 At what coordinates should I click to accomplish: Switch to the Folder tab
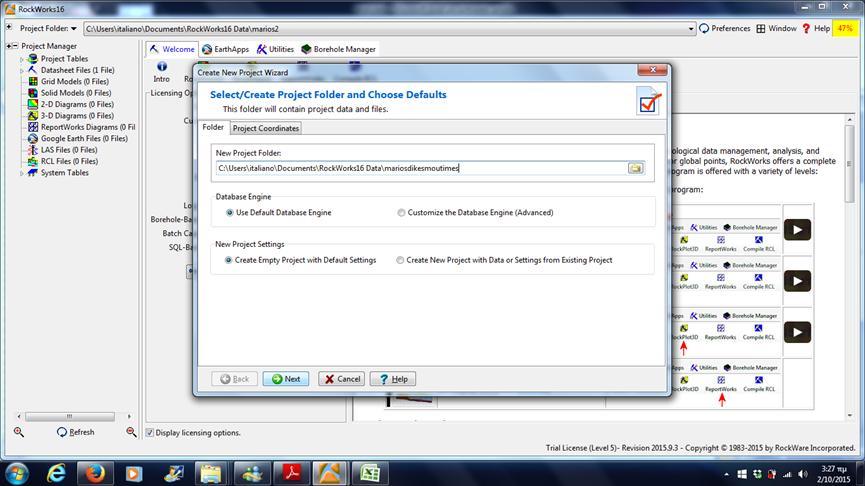tap(213, 127)
